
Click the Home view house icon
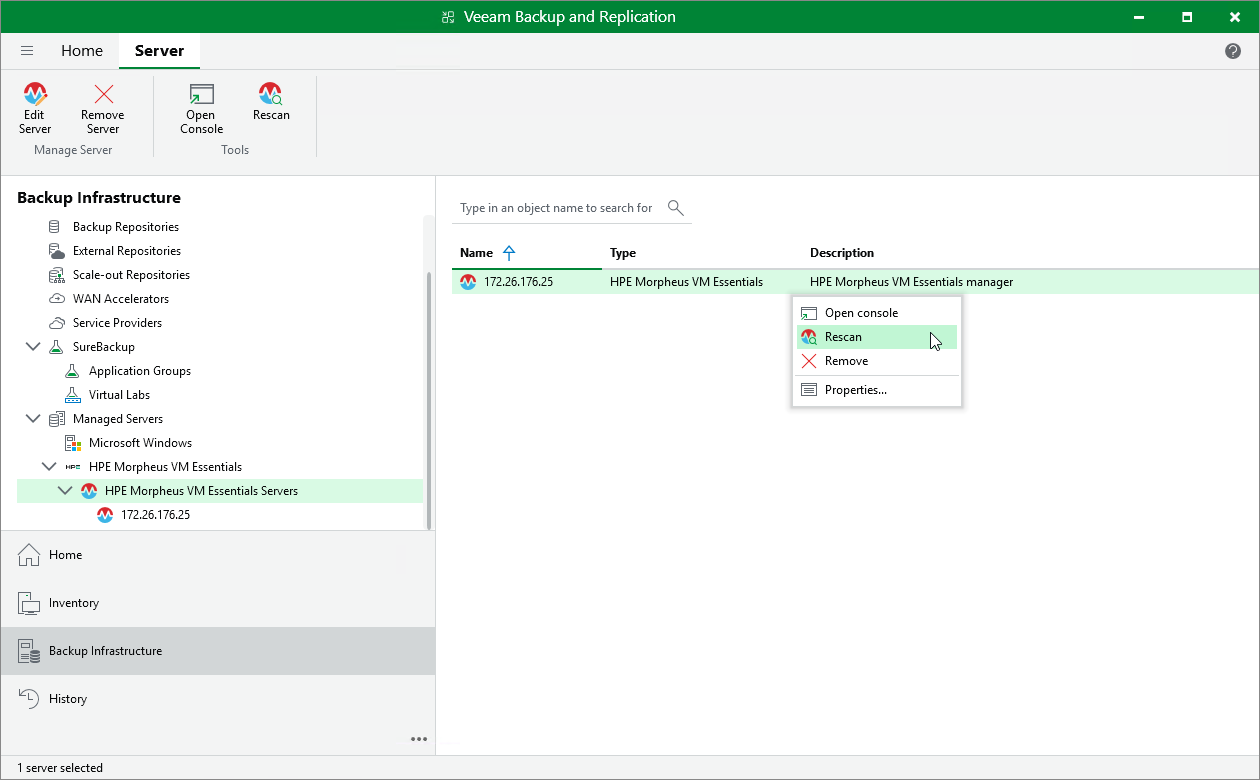click(x=28, y=555)
